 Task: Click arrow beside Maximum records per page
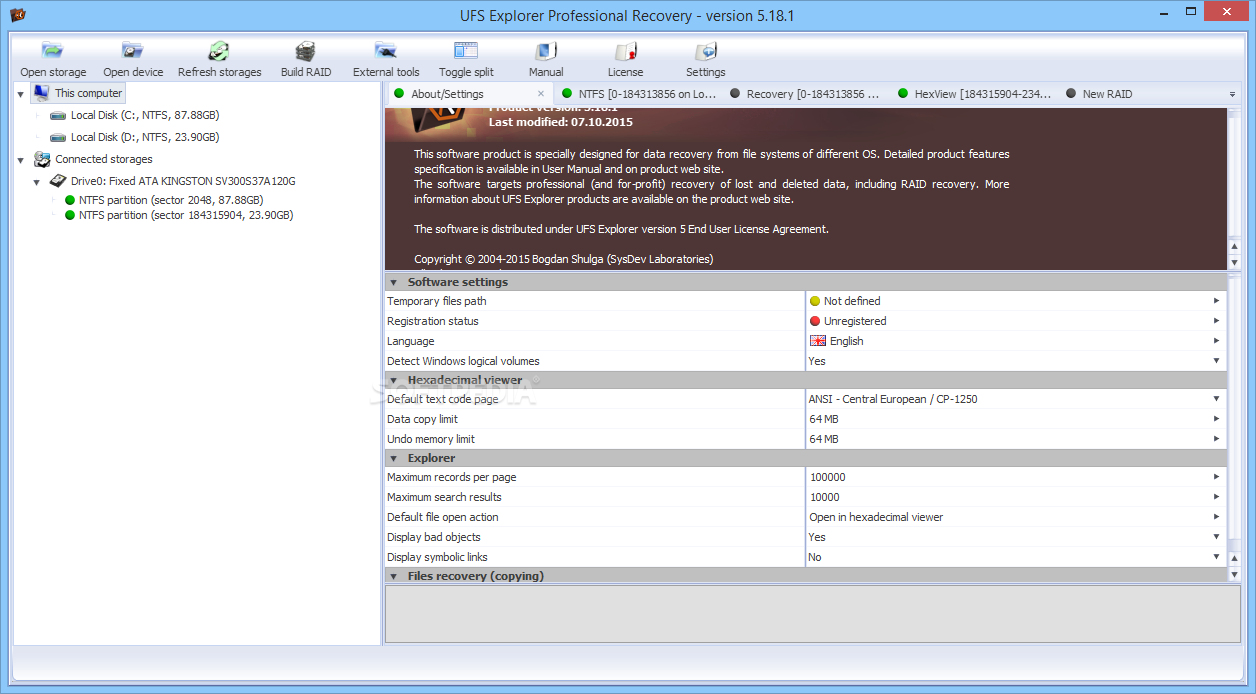click(x=1217, y=477)
